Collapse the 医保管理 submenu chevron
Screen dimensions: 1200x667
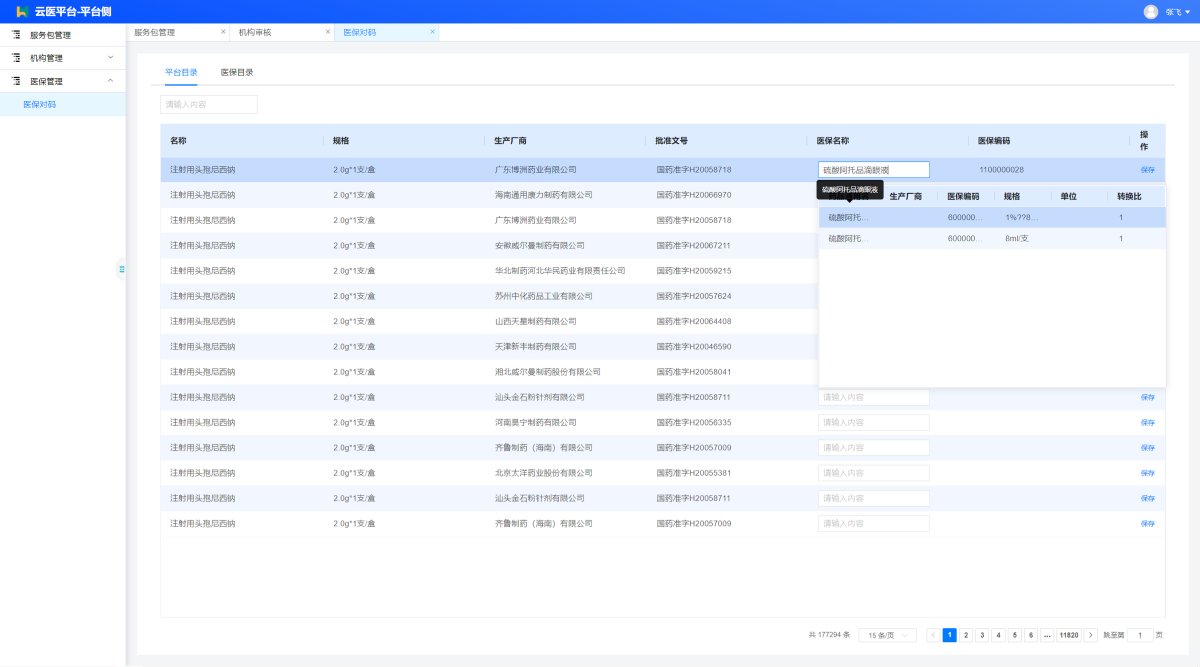pos(110,81)
